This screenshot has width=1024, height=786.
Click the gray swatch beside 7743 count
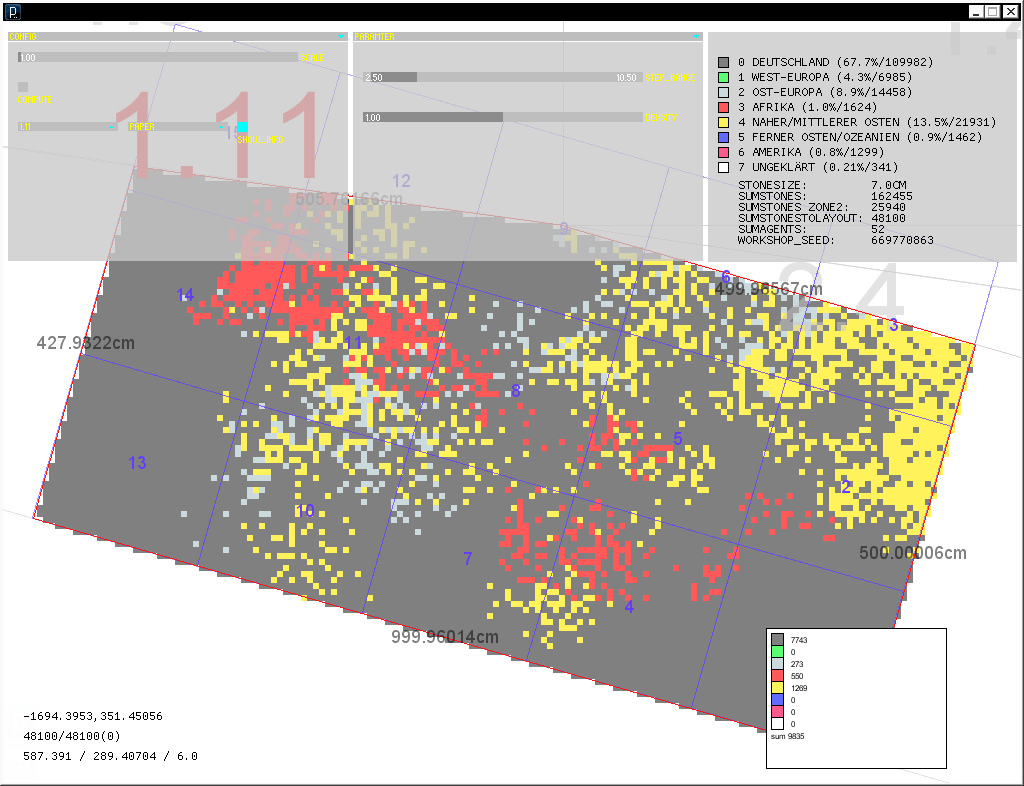point(779,638)
